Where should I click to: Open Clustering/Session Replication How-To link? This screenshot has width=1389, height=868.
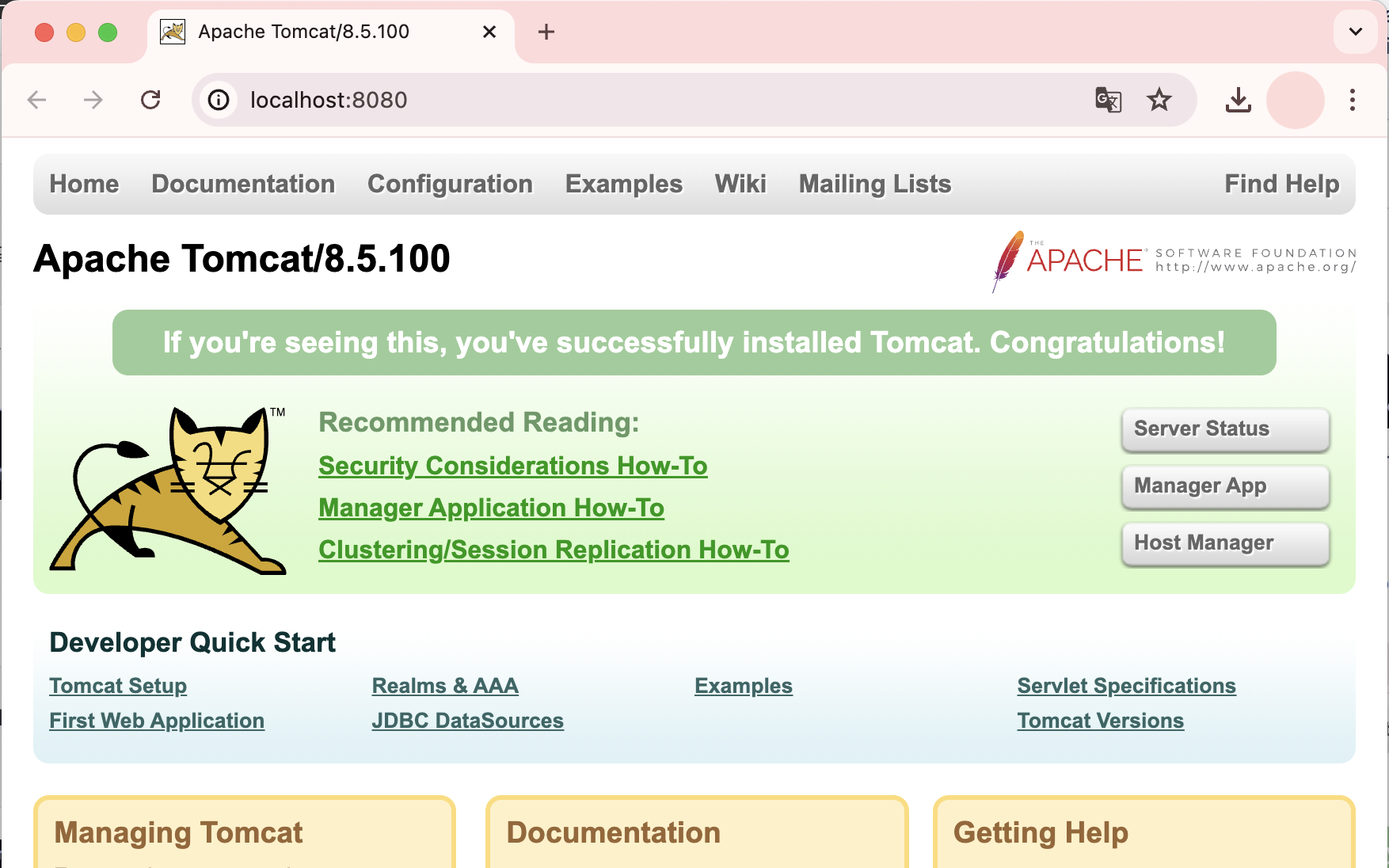point(554,550)
